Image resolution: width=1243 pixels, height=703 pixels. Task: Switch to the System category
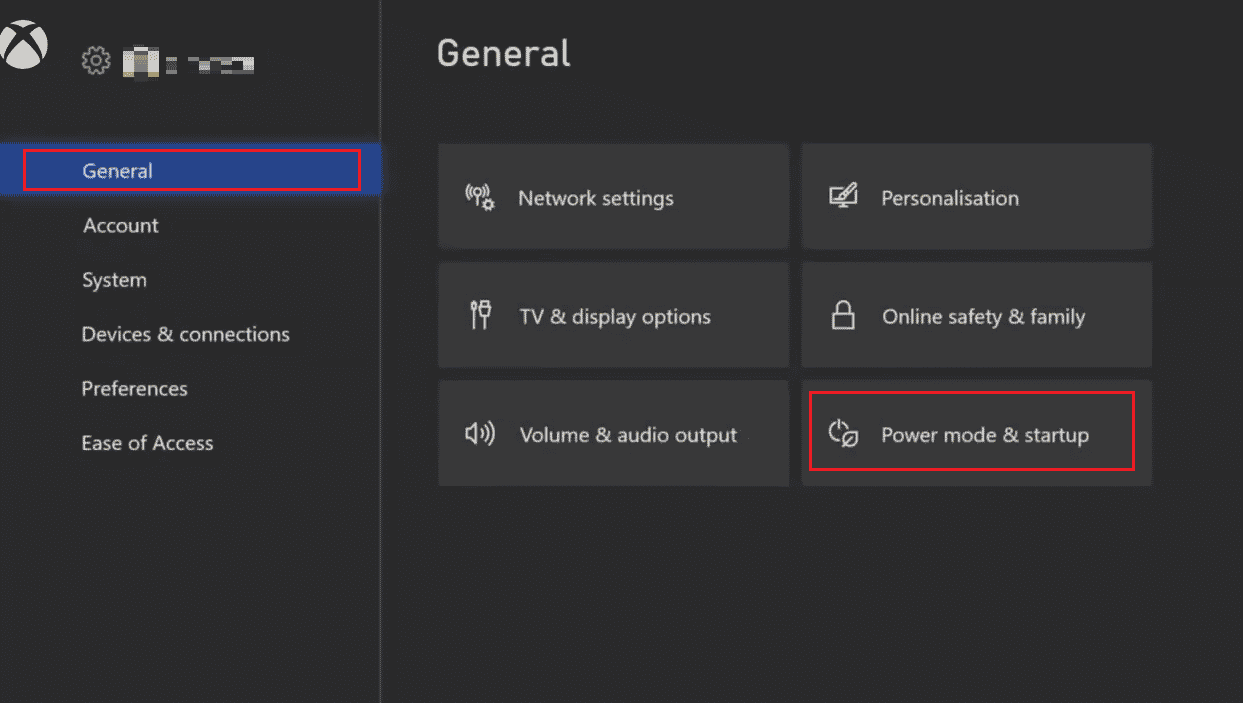point(114,280)
